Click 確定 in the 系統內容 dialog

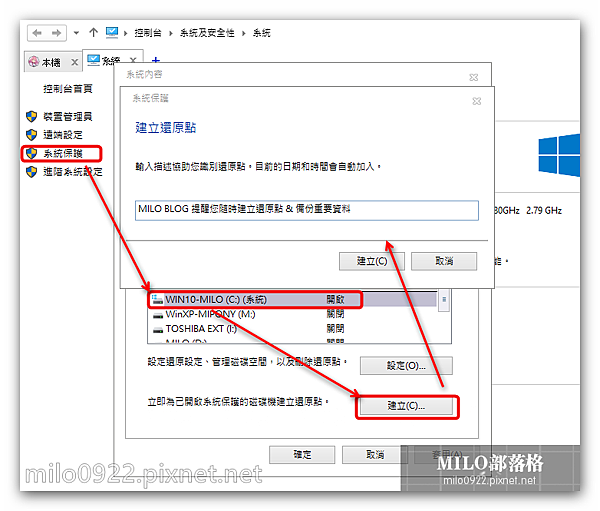(x=302, y=455)
